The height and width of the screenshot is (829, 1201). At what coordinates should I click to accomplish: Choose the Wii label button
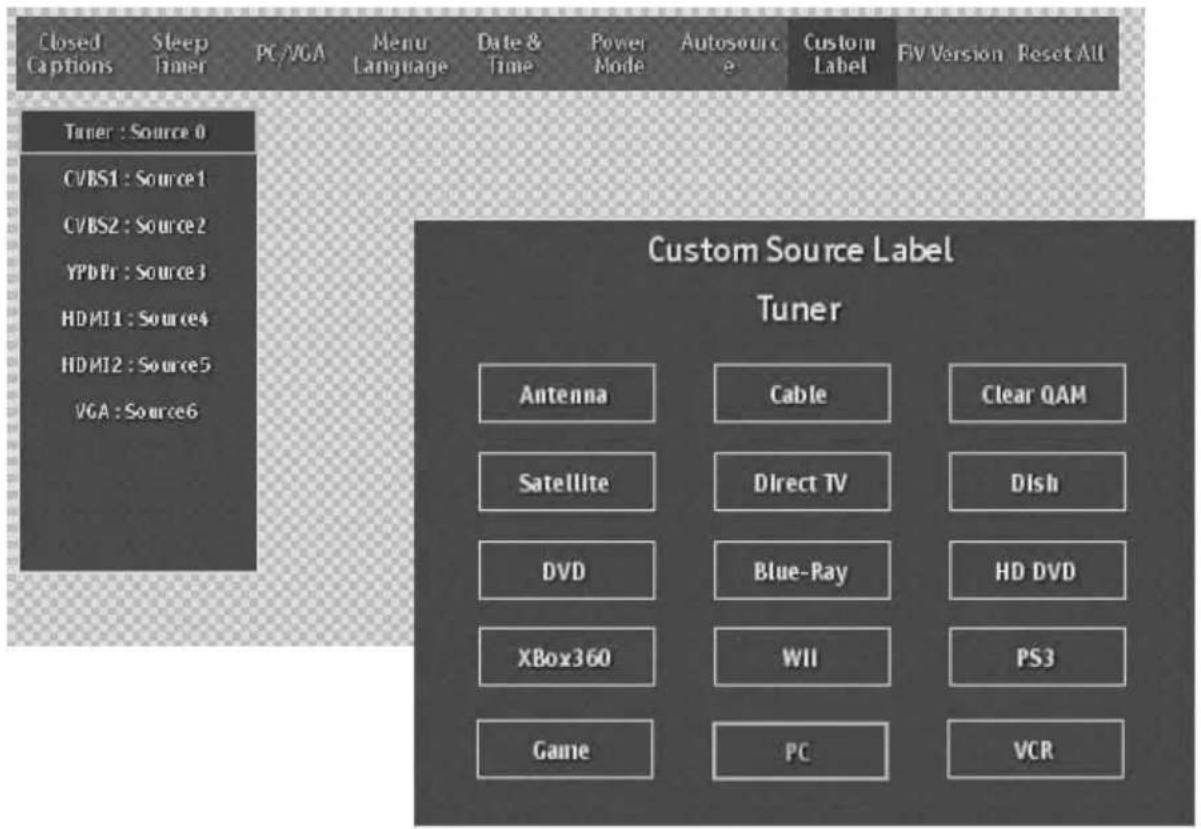pos(802,657)
